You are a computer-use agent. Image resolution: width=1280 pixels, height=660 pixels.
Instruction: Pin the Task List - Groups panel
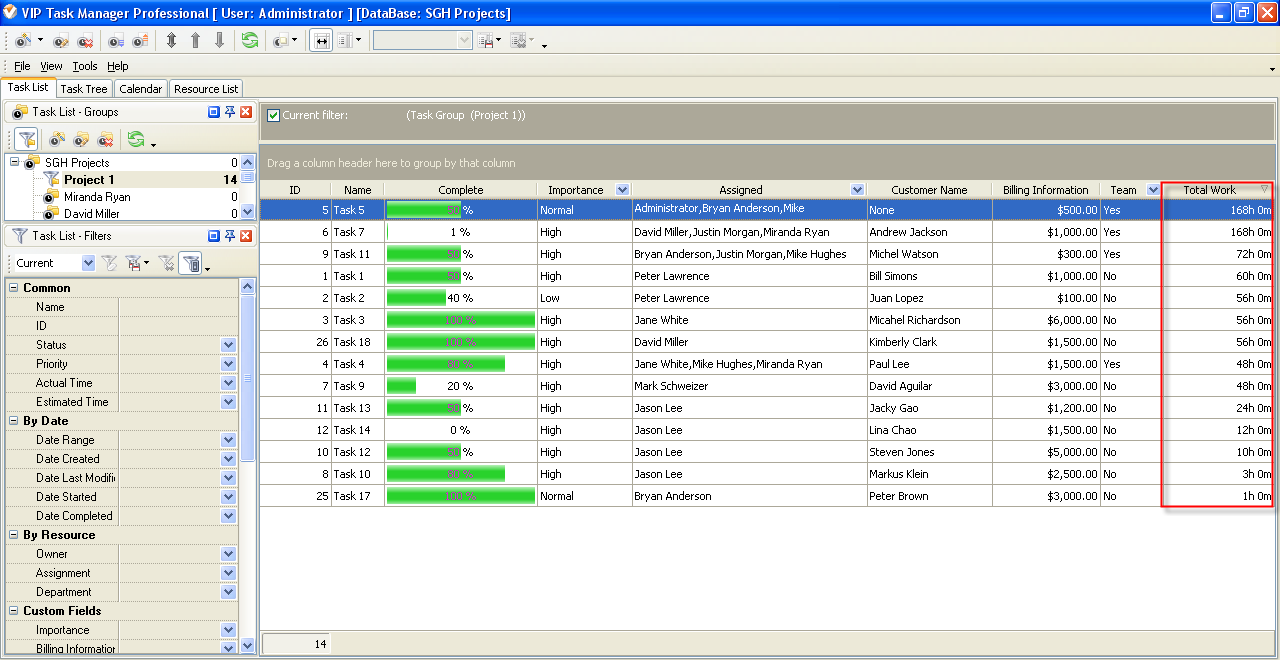tap(229, 112)
